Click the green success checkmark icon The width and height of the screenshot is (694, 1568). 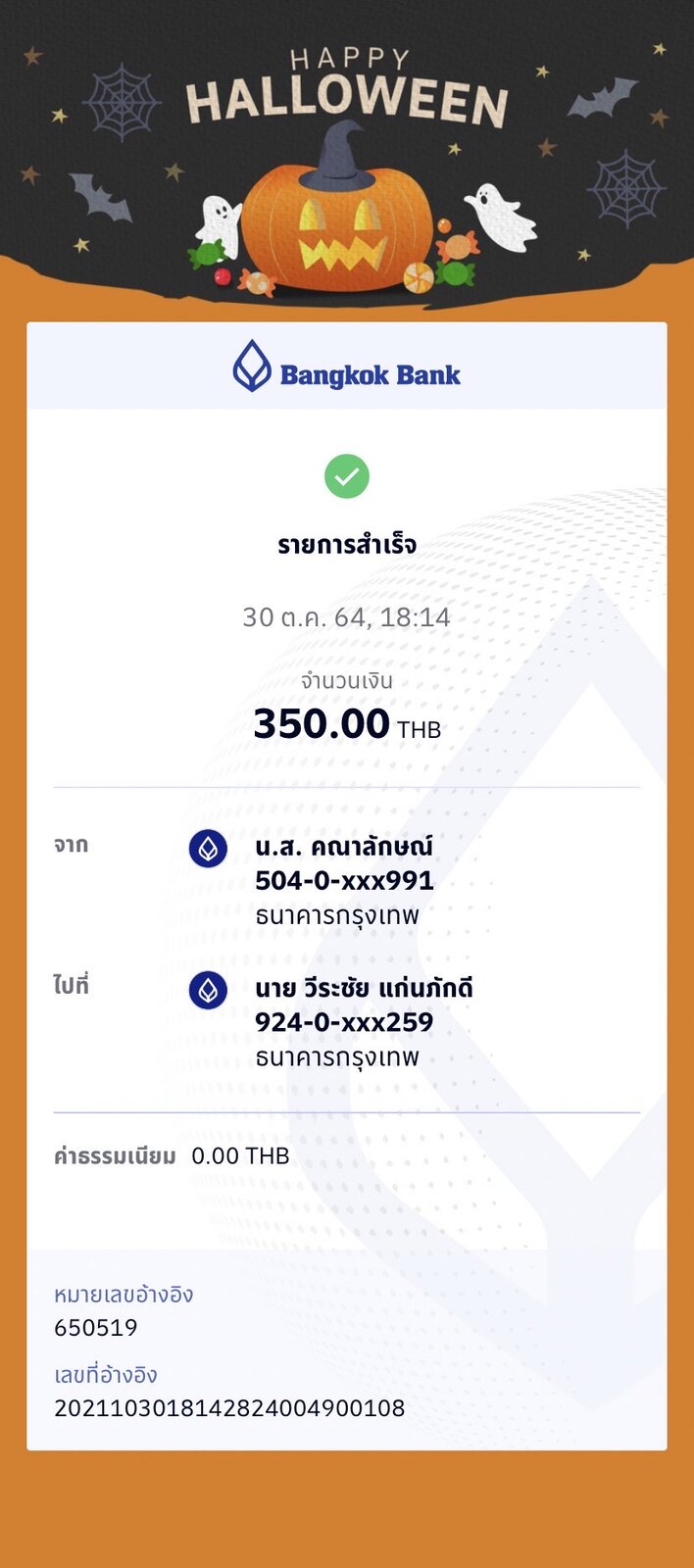pos(346,476)
